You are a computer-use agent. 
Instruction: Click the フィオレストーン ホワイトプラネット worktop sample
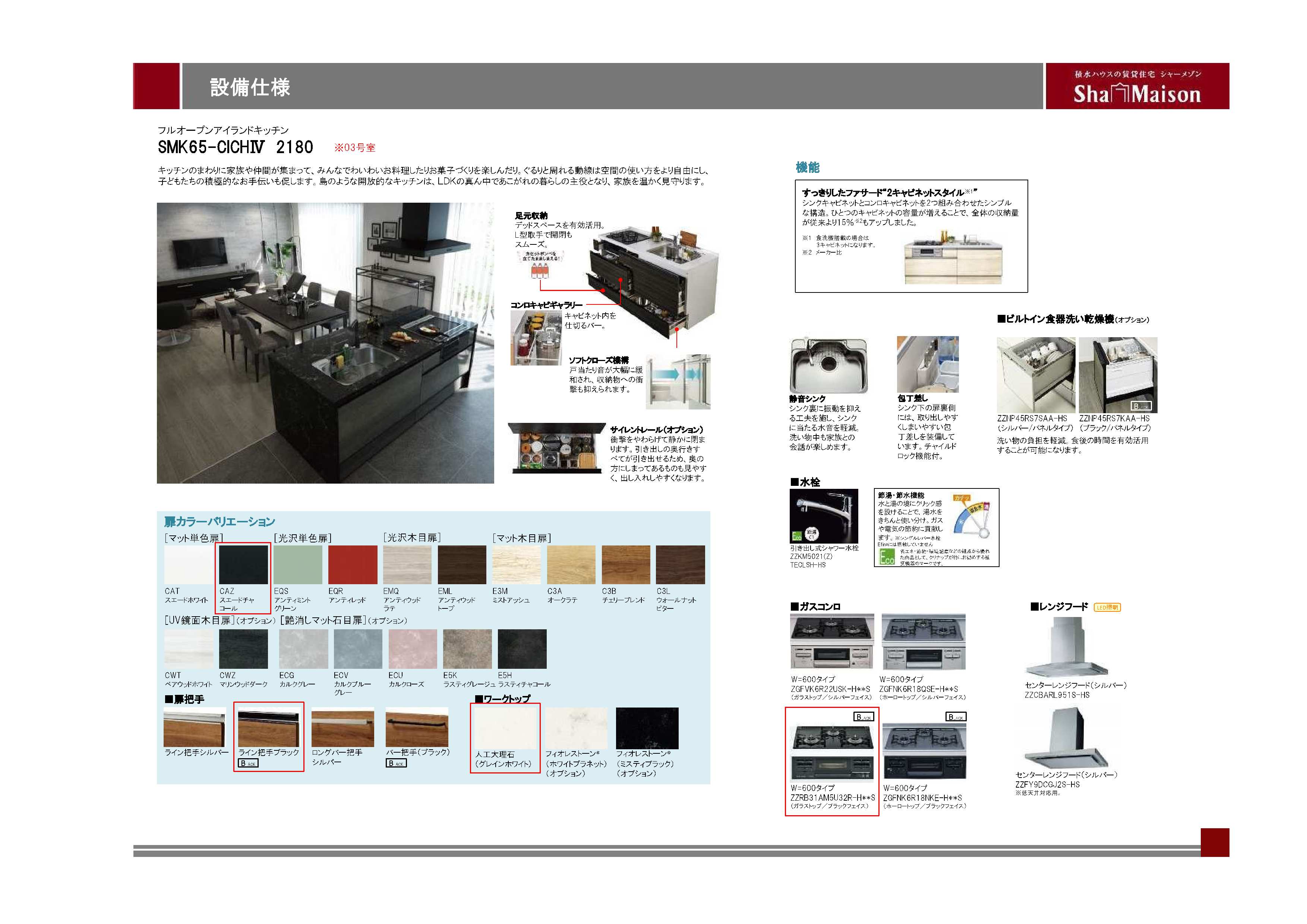click(x=576, y=728)
